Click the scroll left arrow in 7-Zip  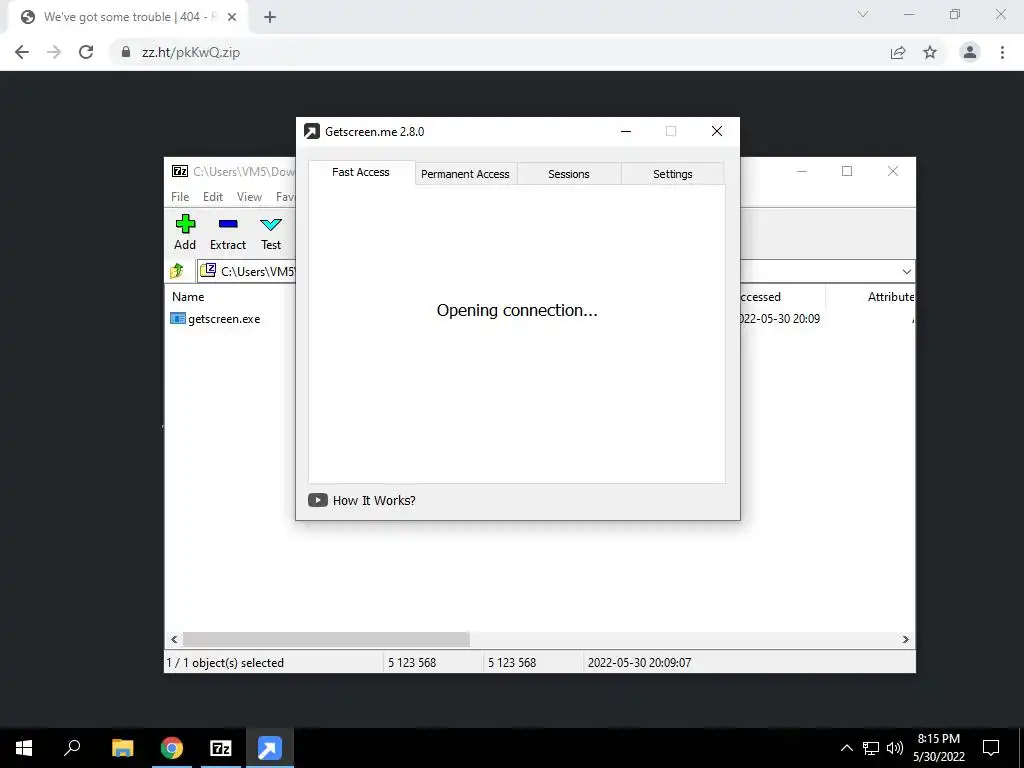coord(174,639)
